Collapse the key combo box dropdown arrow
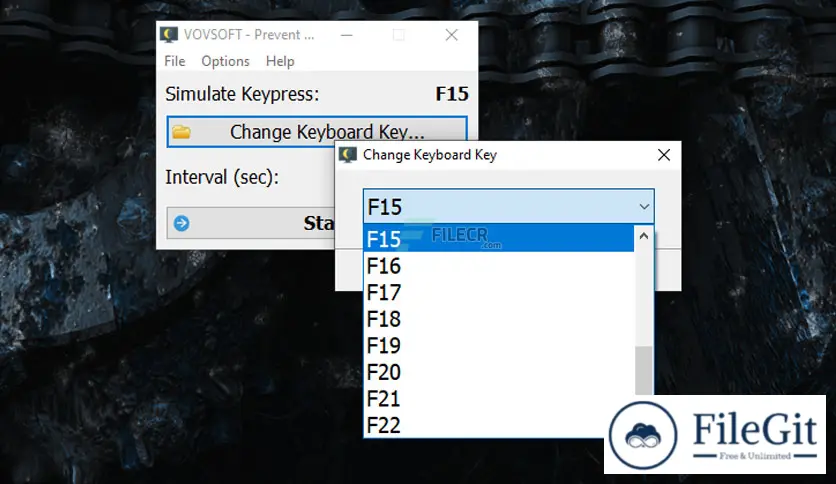 (x=644, y=206)
